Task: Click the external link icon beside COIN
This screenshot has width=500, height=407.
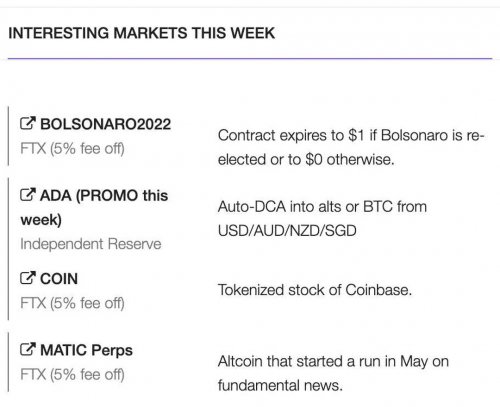Action: click(27, 278)
